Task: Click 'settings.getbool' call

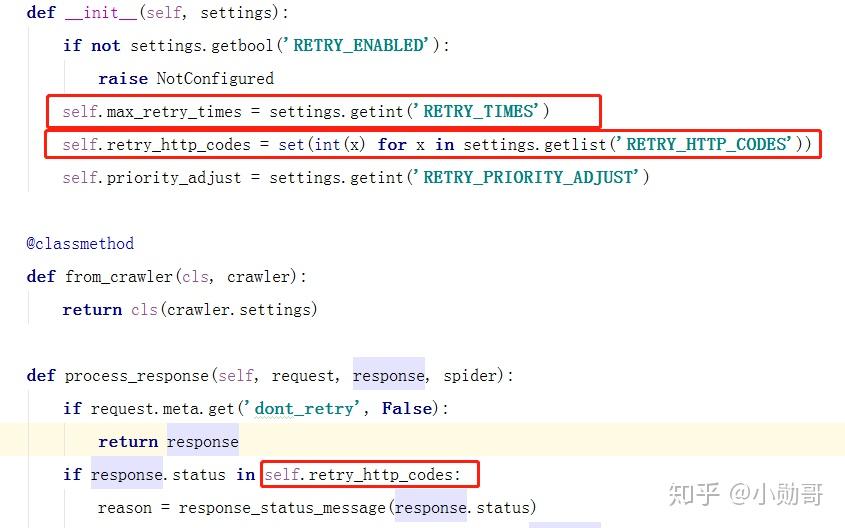Action: 202,45
